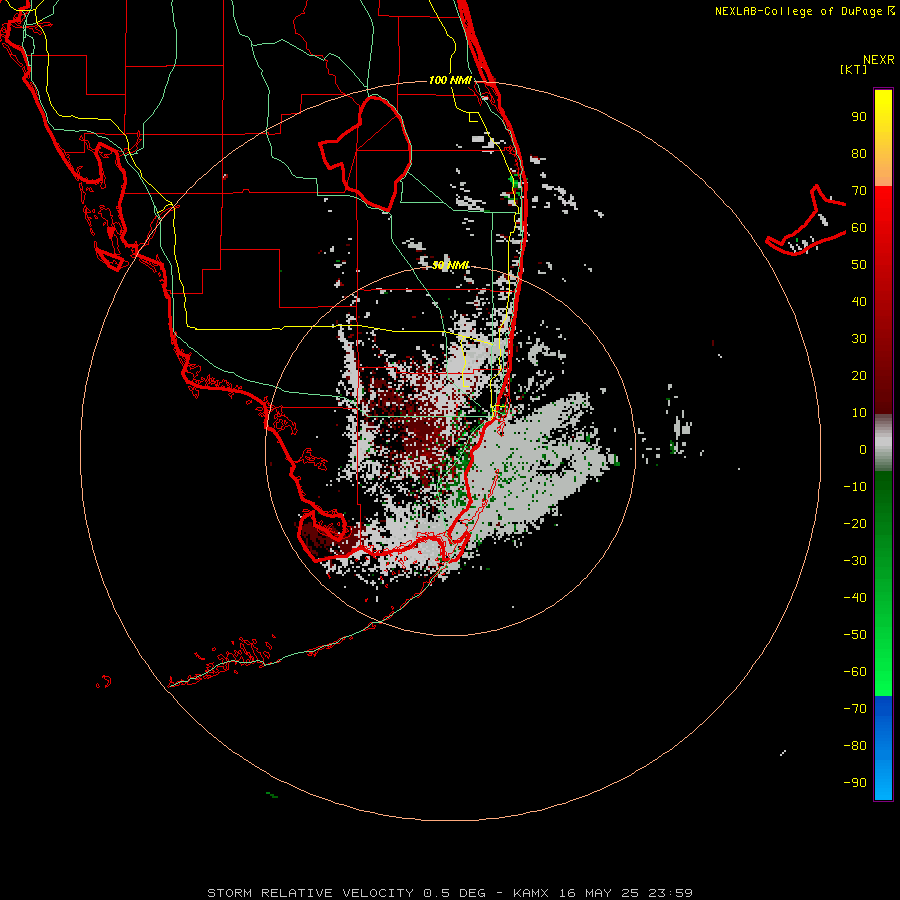Click the 23:59 timestamp in the footer
Viewport: 900px width, 900px height.
pos(670,893)
